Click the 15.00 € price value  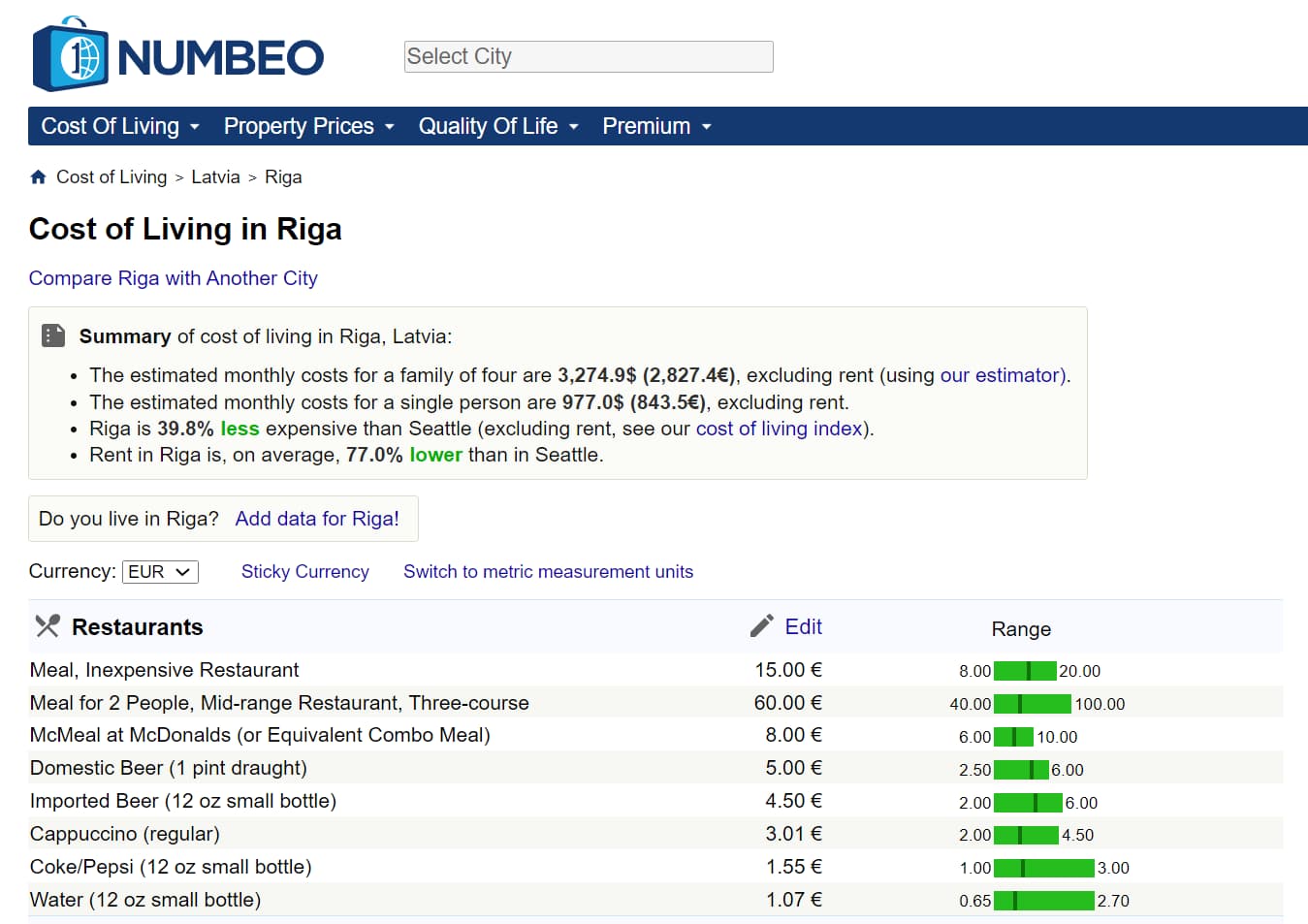click(788, 670)
